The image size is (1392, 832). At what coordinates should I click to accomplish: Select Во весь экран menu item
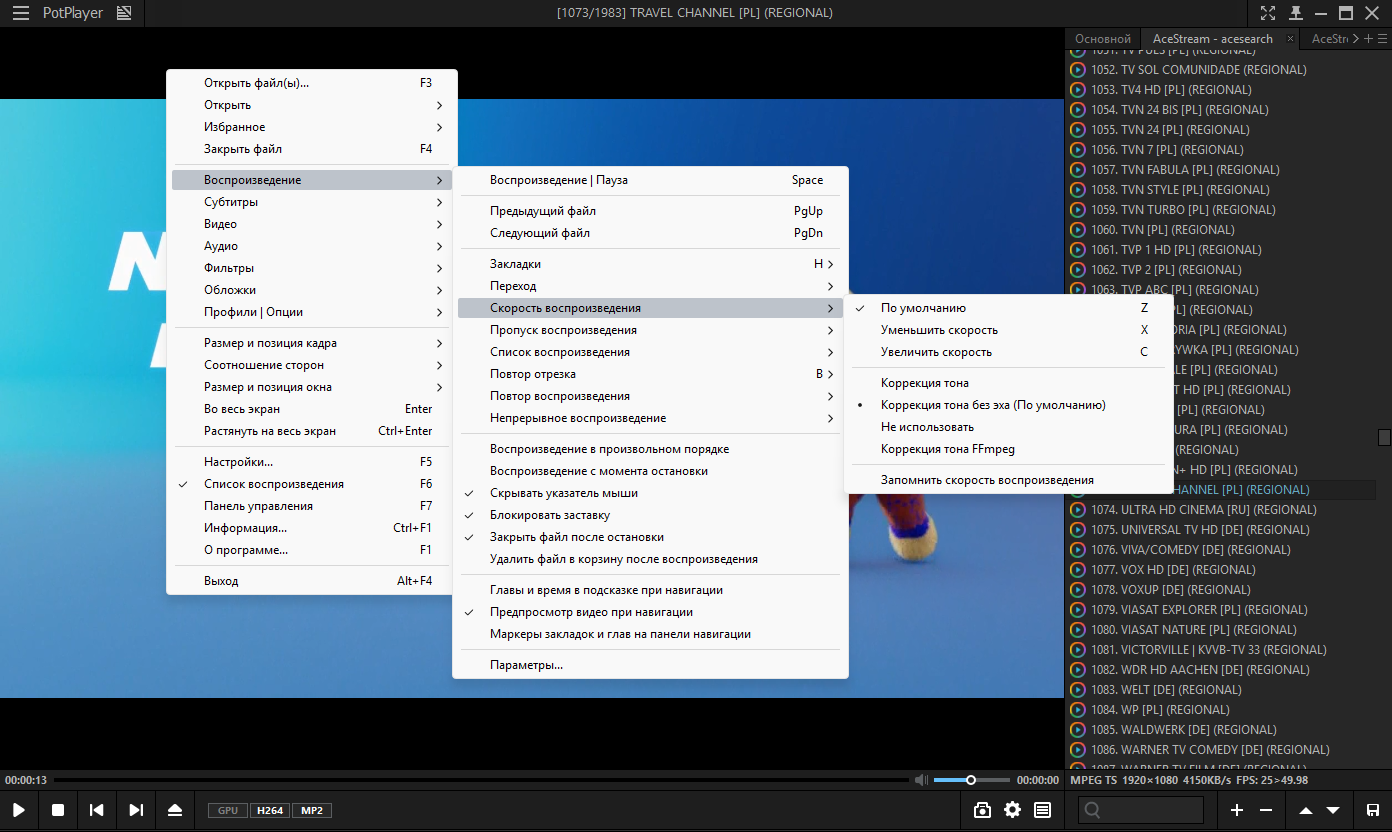tap(312, 409)
